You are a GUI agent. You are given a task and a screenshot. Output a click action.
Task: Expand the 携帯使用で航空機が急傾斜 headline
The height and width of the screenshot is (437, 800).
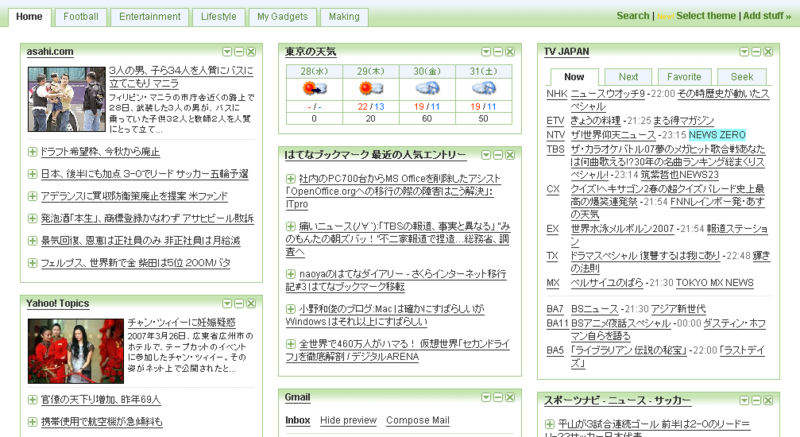click(32, 422)
